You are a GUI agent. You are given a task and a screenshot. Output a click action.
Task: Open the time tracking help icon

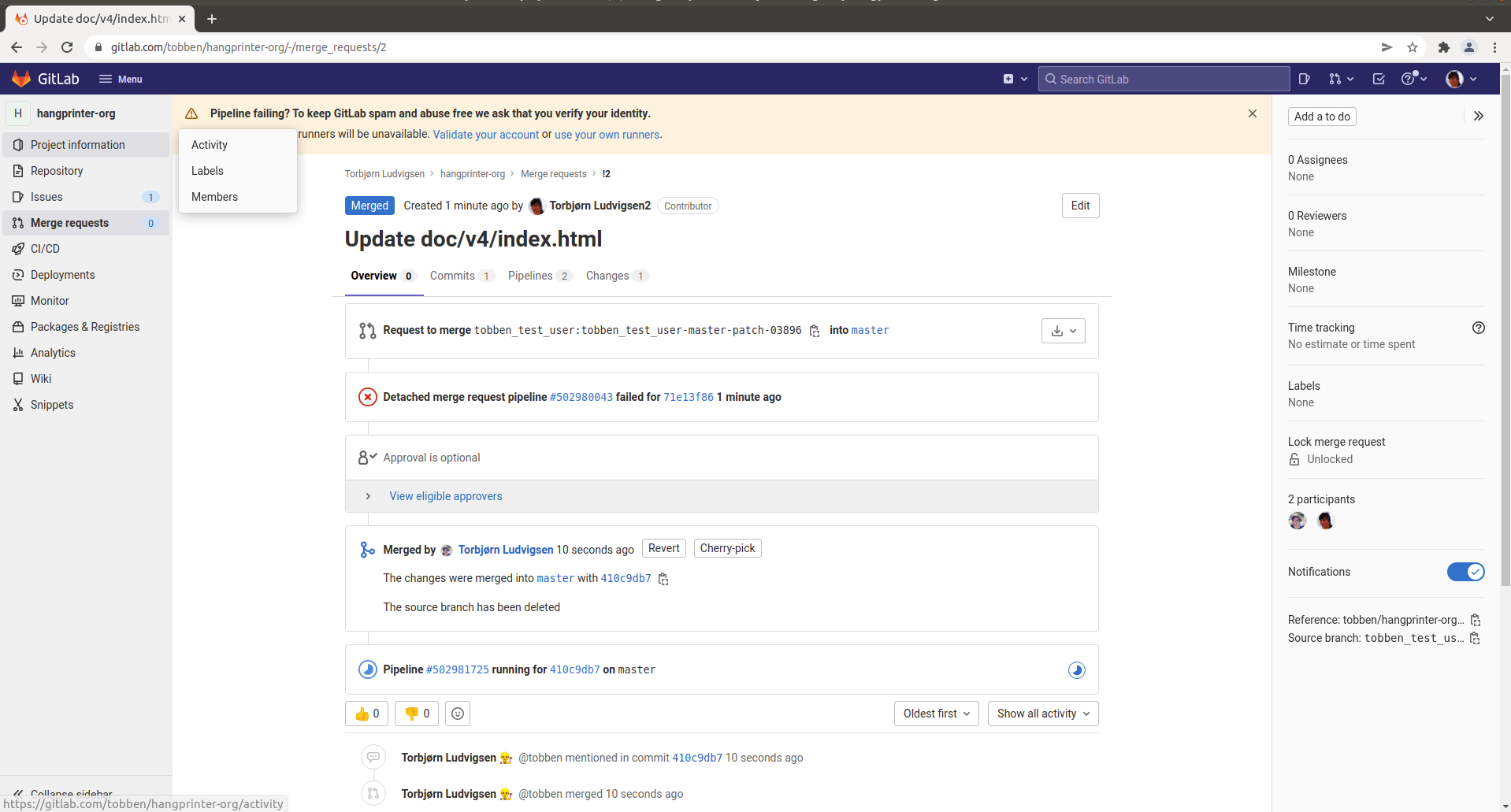1478,328
